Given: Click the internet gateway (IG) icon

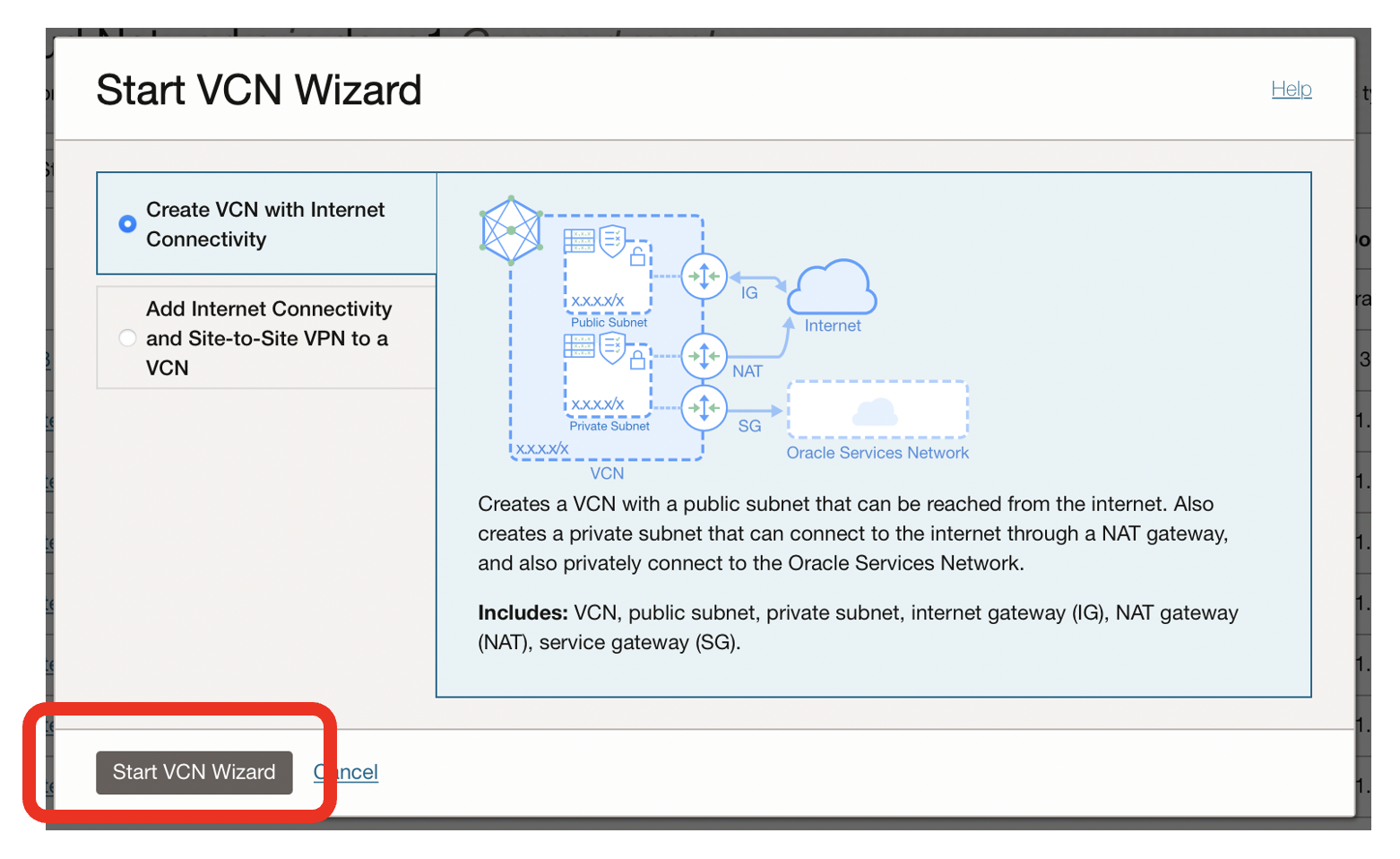Looking at the screenshot, I should 704,276.
